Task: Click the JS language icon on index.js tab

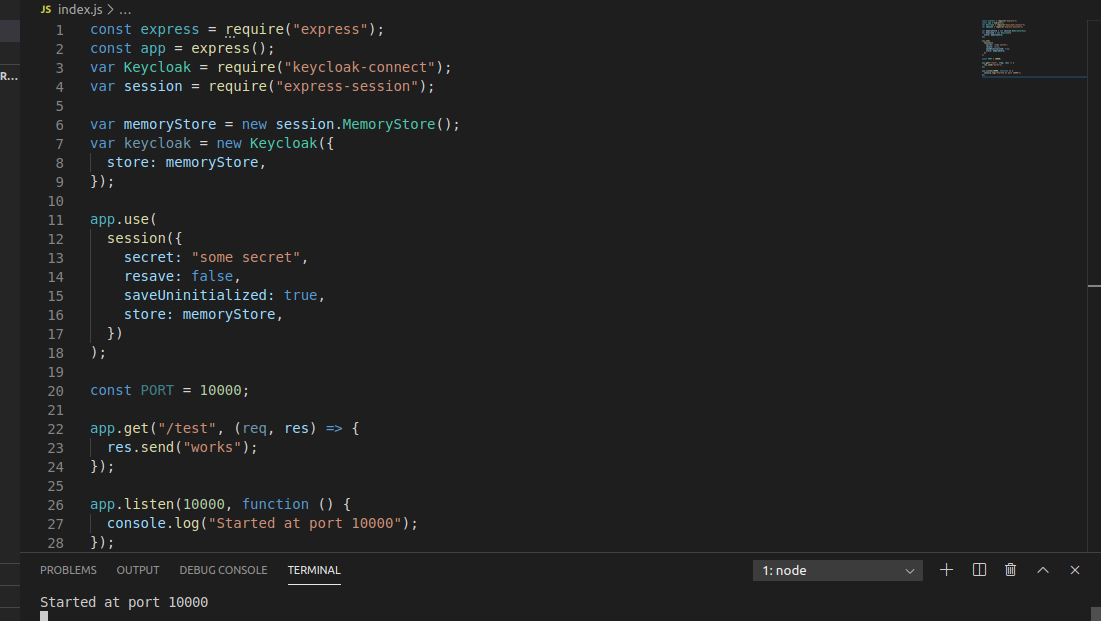Action: tap(44, 9)
